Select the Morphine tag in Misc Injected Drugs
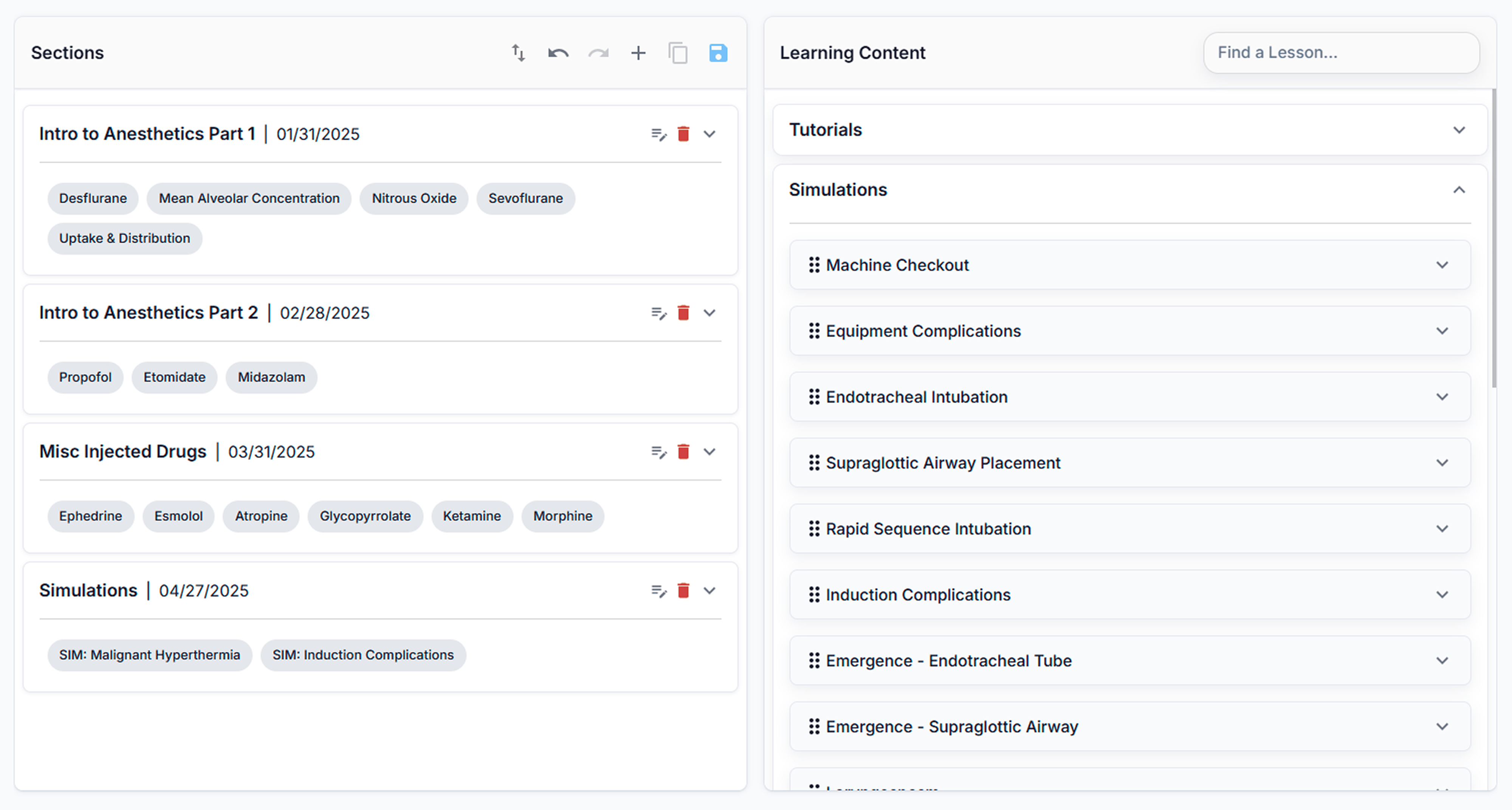 pos(562,516)
